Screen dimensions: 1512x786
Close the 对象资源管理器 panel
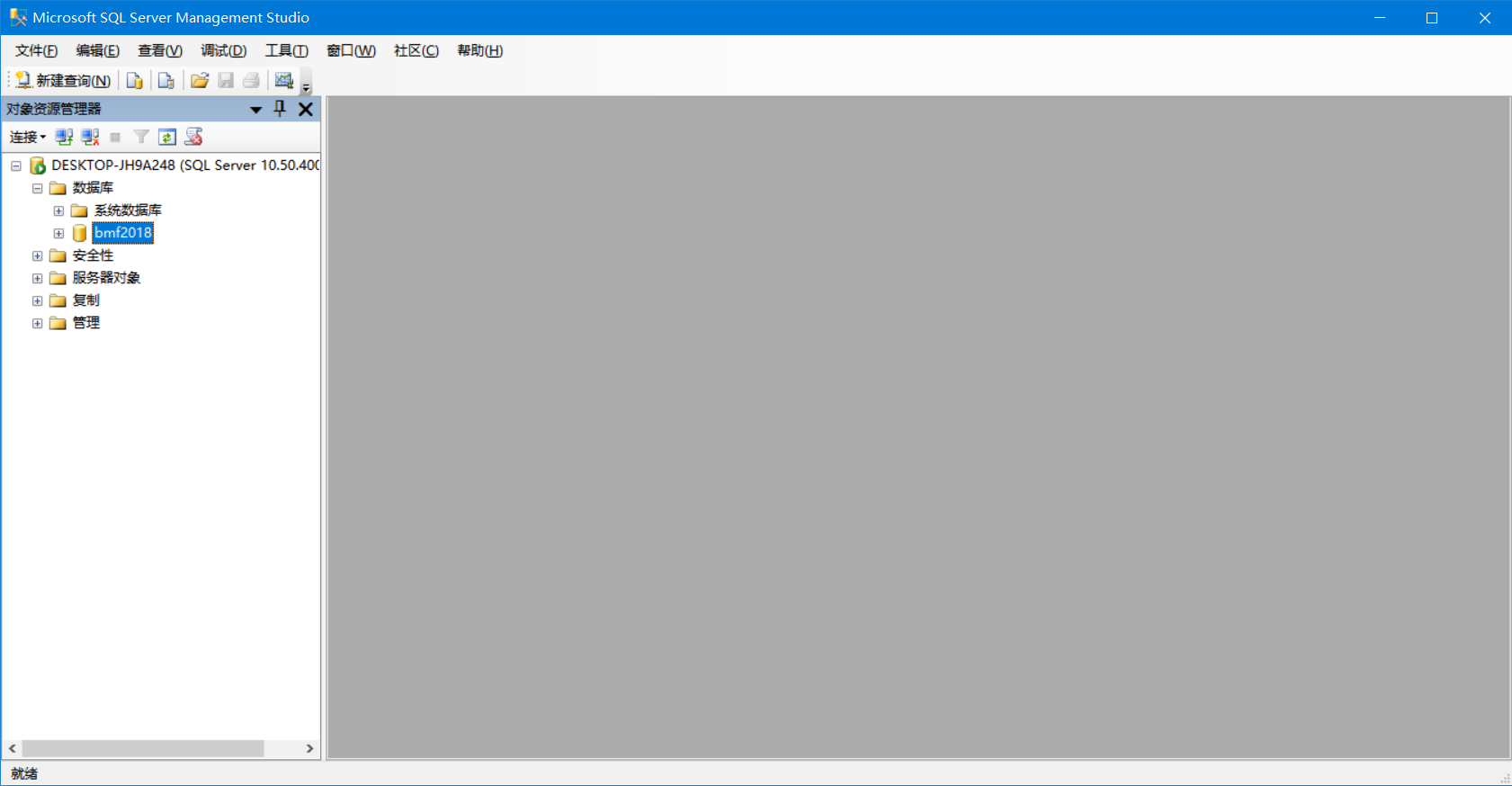point(306,109)
